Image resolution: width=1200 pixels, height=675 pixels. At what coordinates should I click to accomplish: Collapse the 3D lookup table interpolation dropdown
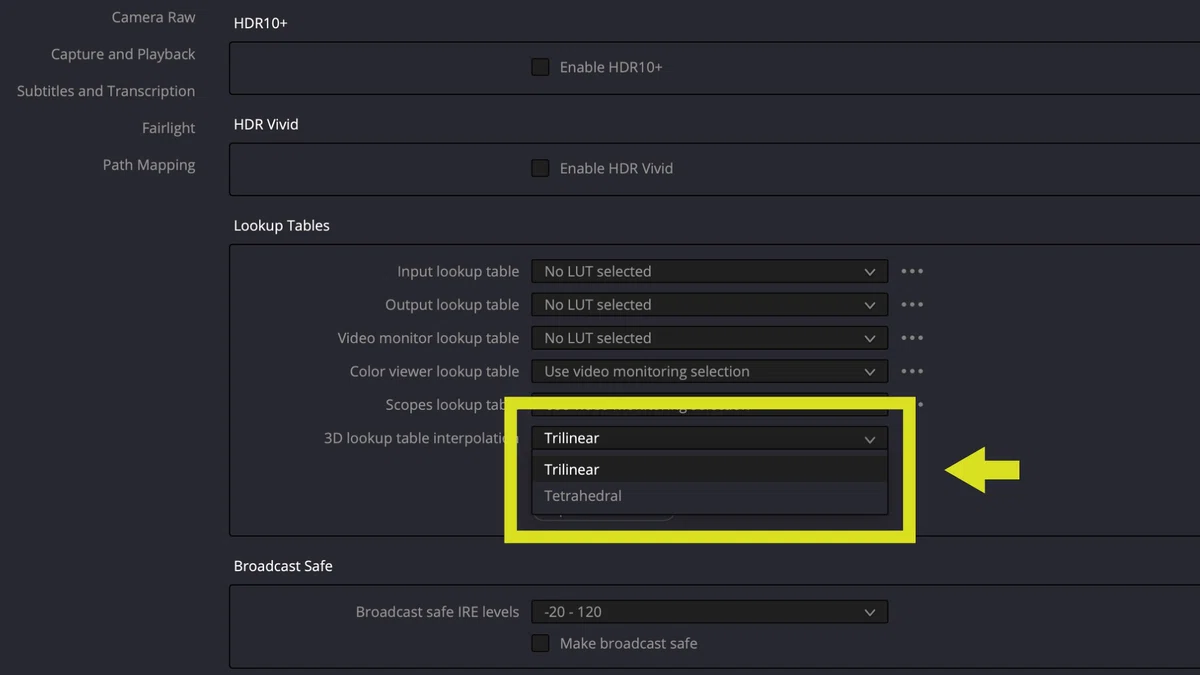[709, 438]
